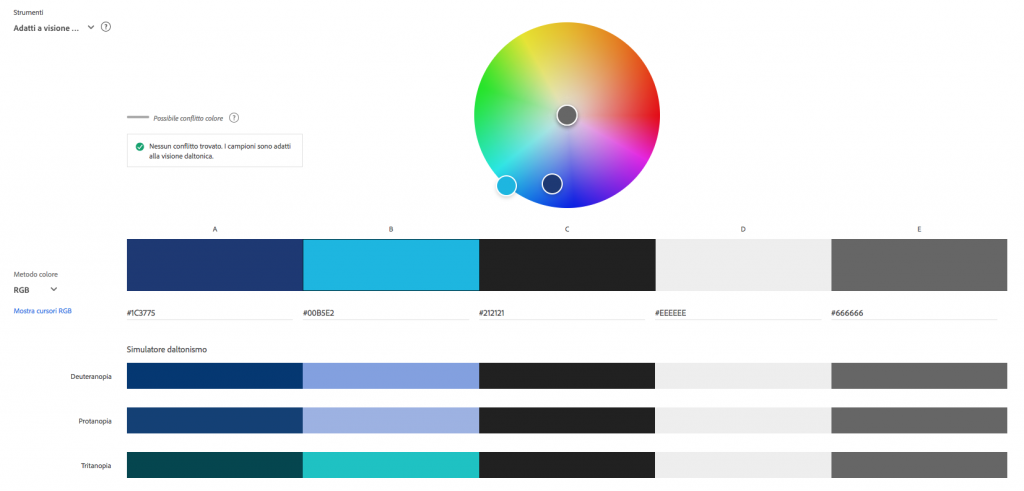
Task: Edit hex field #1C3775
Action: tap(208, 313)
